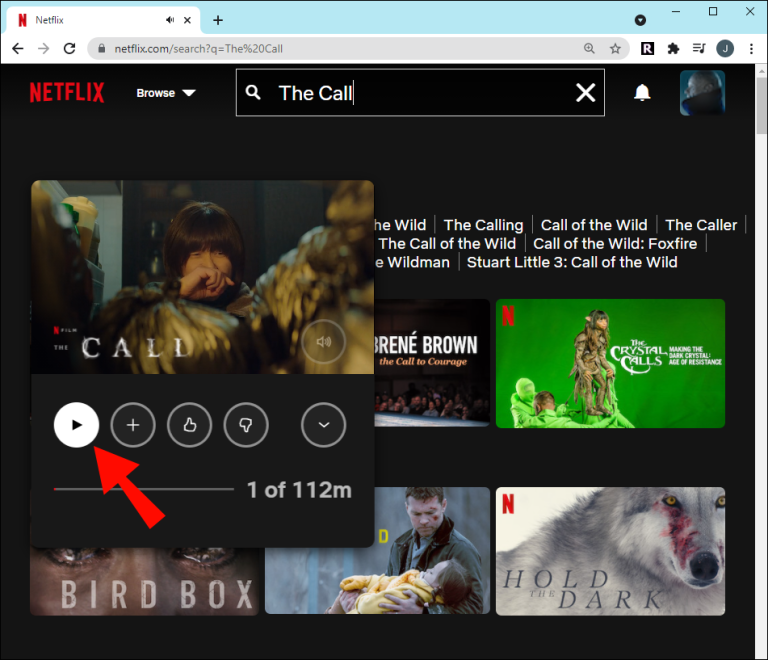The image size is (768, 660).
Task: Give The Call a thumbs up
Action: pyautogui.click(x=190, y=424)
